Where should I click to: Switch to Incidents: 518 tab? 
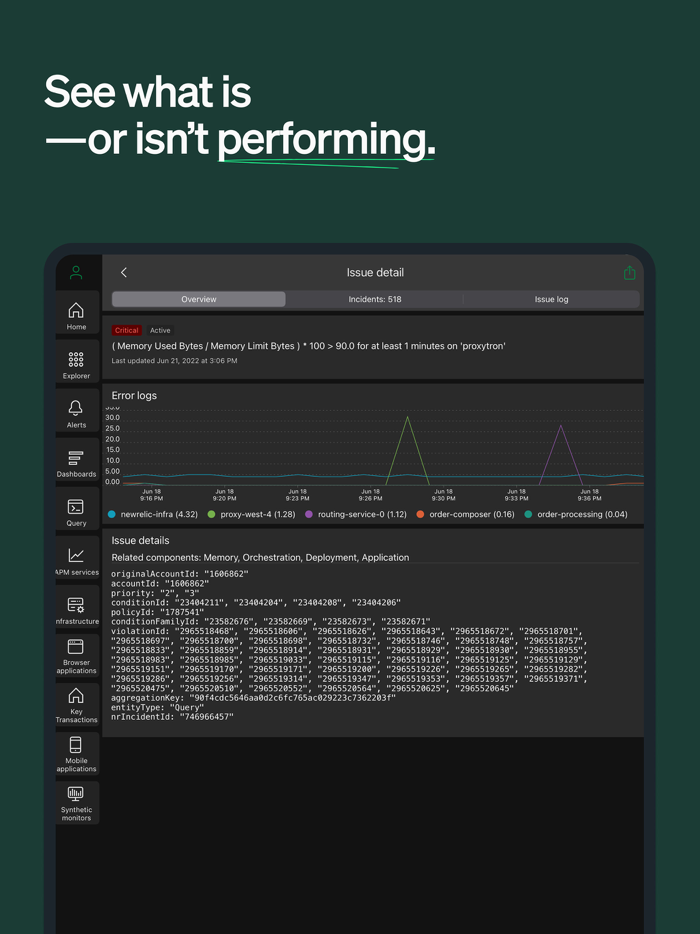tap(375, 299)
